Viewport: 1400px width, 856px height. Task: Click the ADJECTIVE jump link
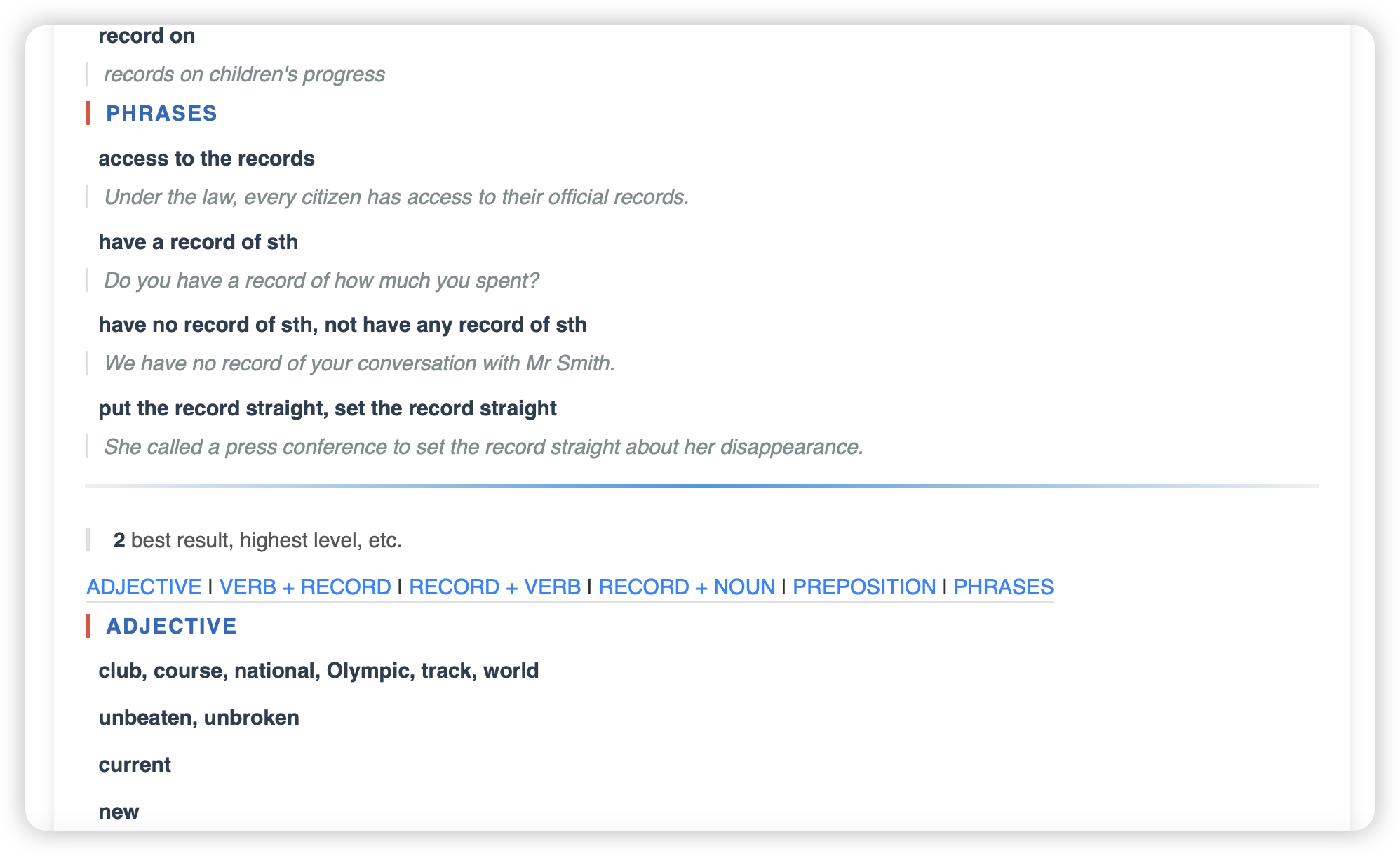pyautogui.click(x=144, y=587)
